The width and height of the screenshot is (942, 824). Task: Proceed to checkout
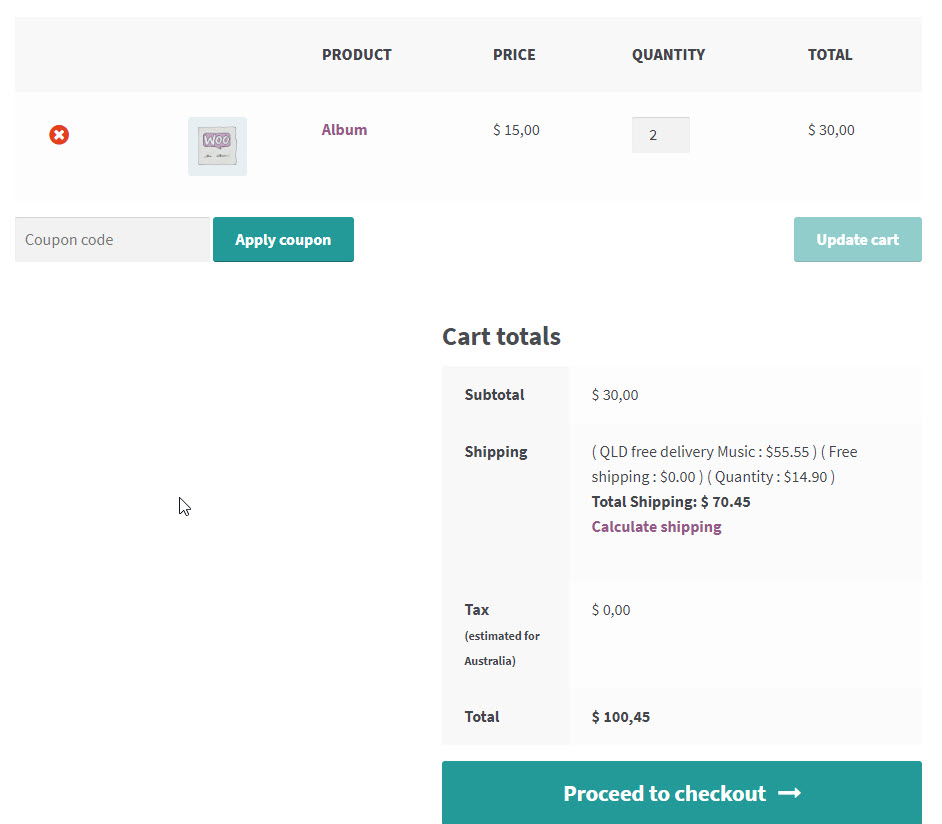coord(682,793)
